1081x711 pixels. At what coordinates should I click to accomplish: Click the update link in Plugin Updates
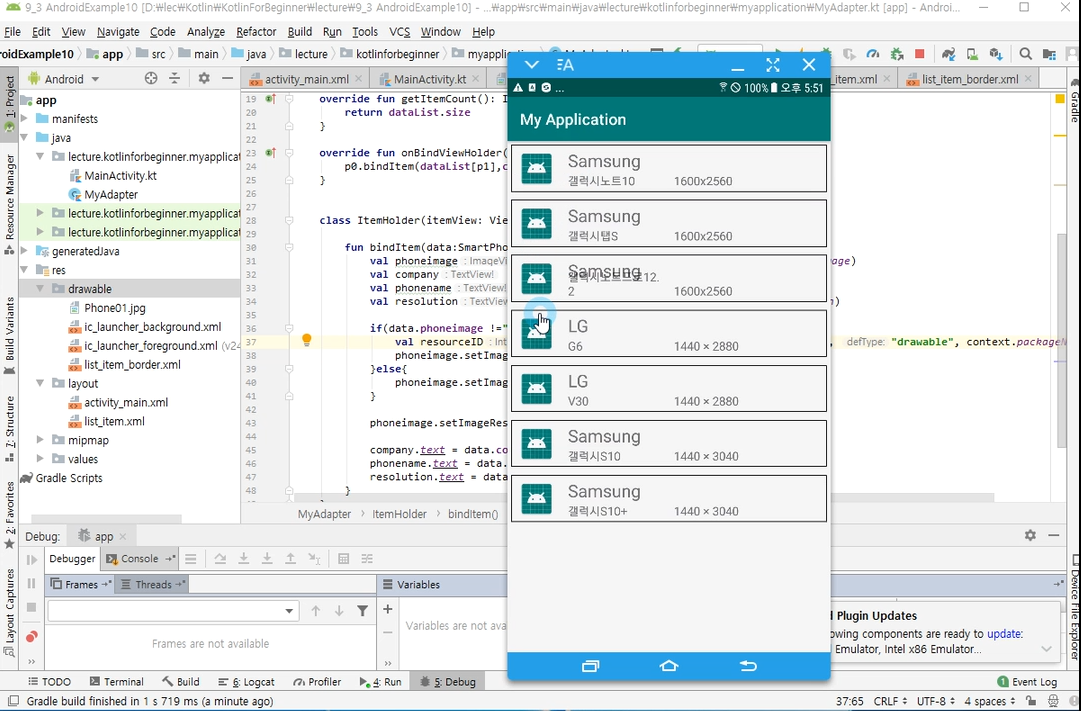pyautogui.click(x=1004, y=634)
